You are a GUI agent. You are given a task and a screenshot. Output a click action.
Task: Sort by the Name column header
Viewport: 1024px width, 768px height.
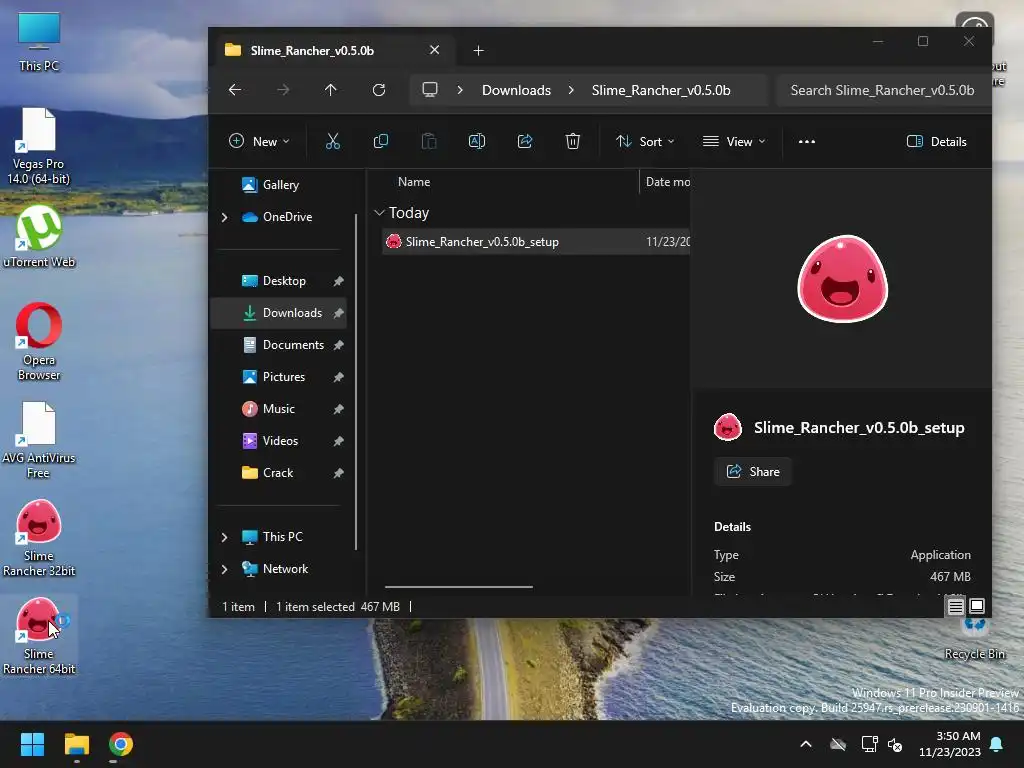(x=414, y=182)
